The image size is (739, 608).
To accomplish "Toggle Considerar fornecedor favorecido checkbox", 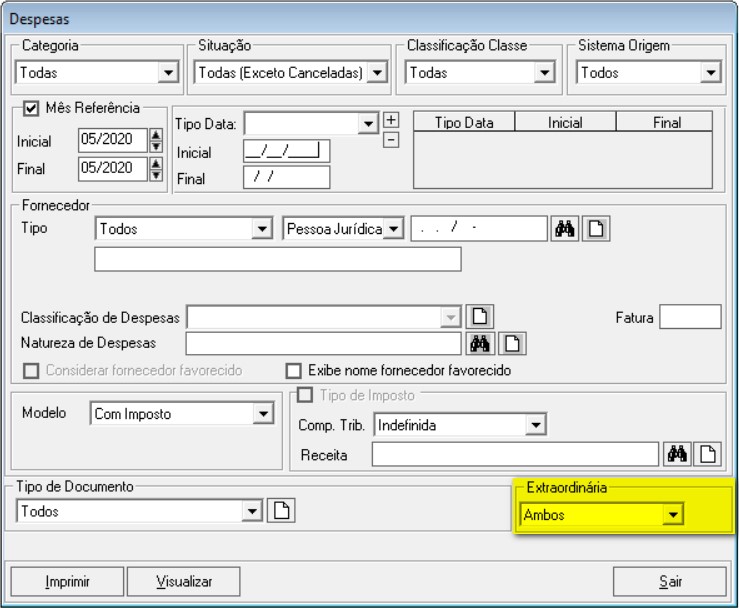I will click(x=31, y=371).
